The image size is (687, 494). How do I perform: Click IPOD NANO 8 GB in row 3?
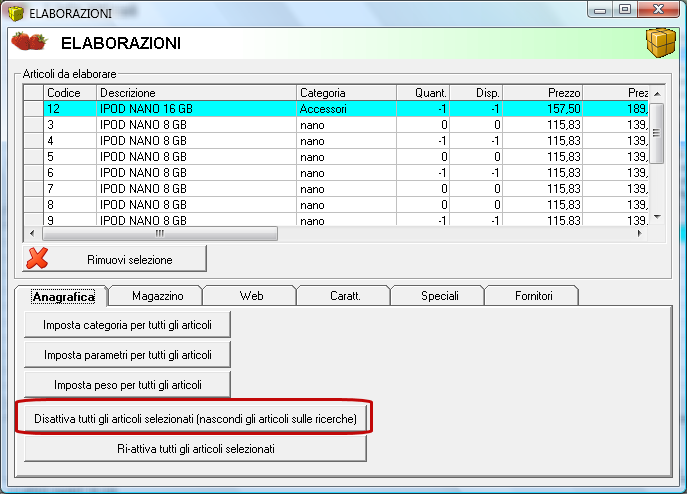point(196,125)
